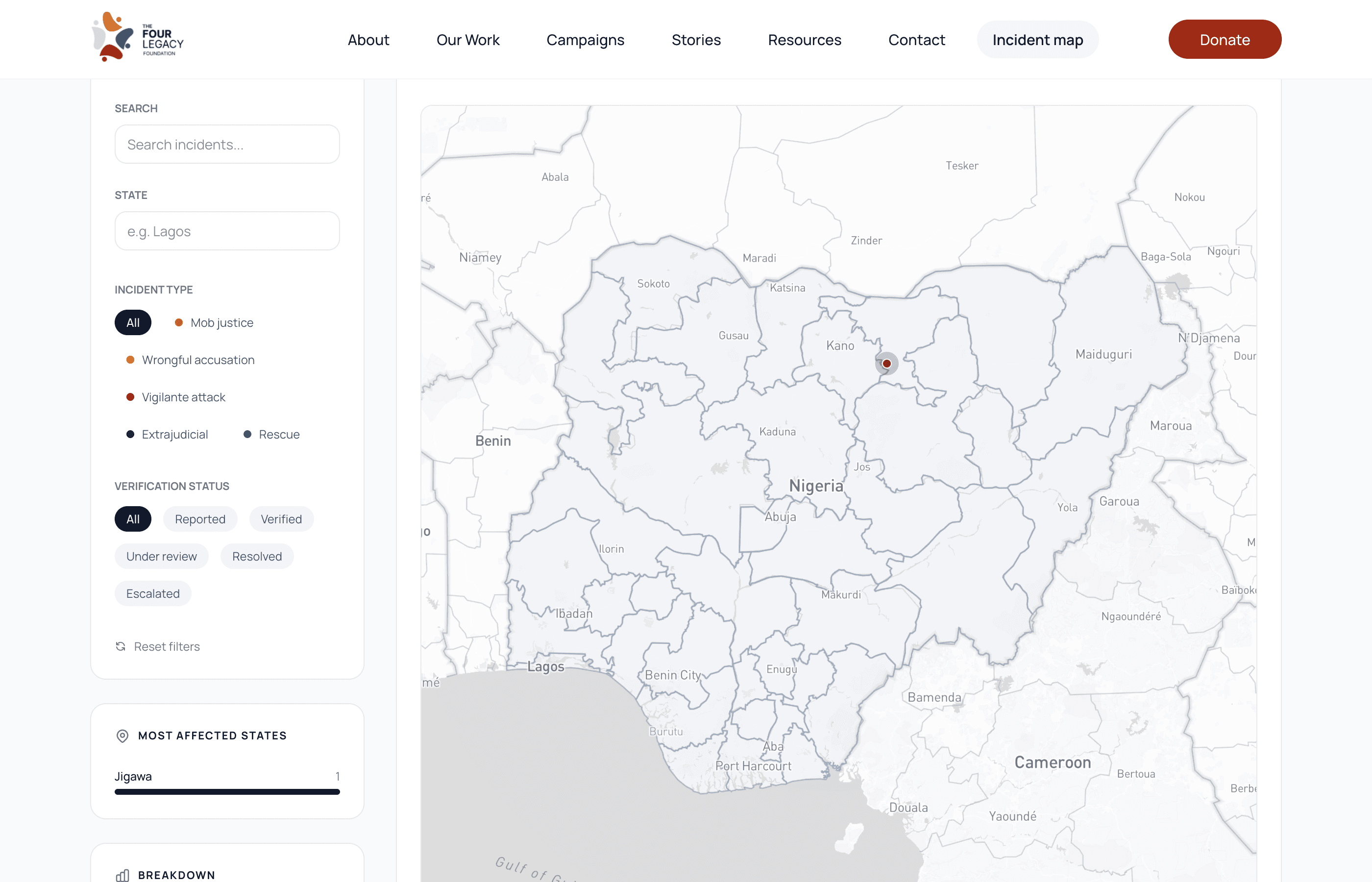The height and width of the screenshot is (882, 1372).
Task: Click the Donate button
Action: click(1225, 40)
